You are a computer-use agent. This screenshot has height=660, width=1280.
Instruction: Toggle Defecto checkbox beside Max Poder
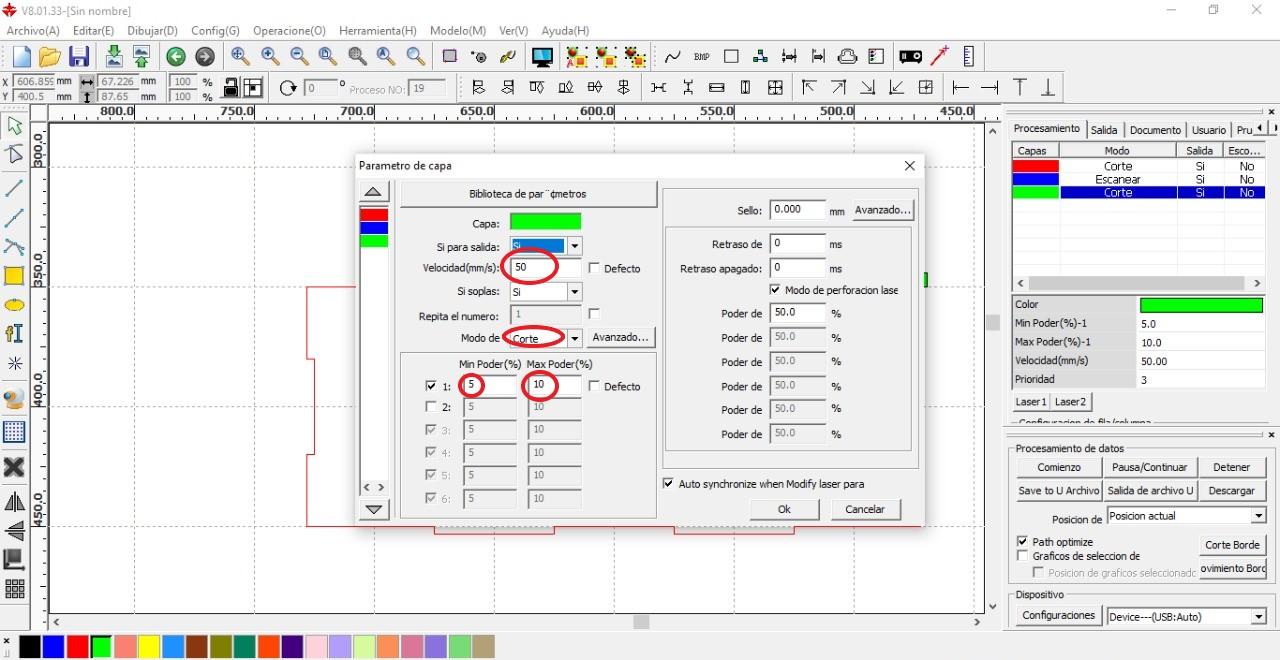[x=594, y=386]
